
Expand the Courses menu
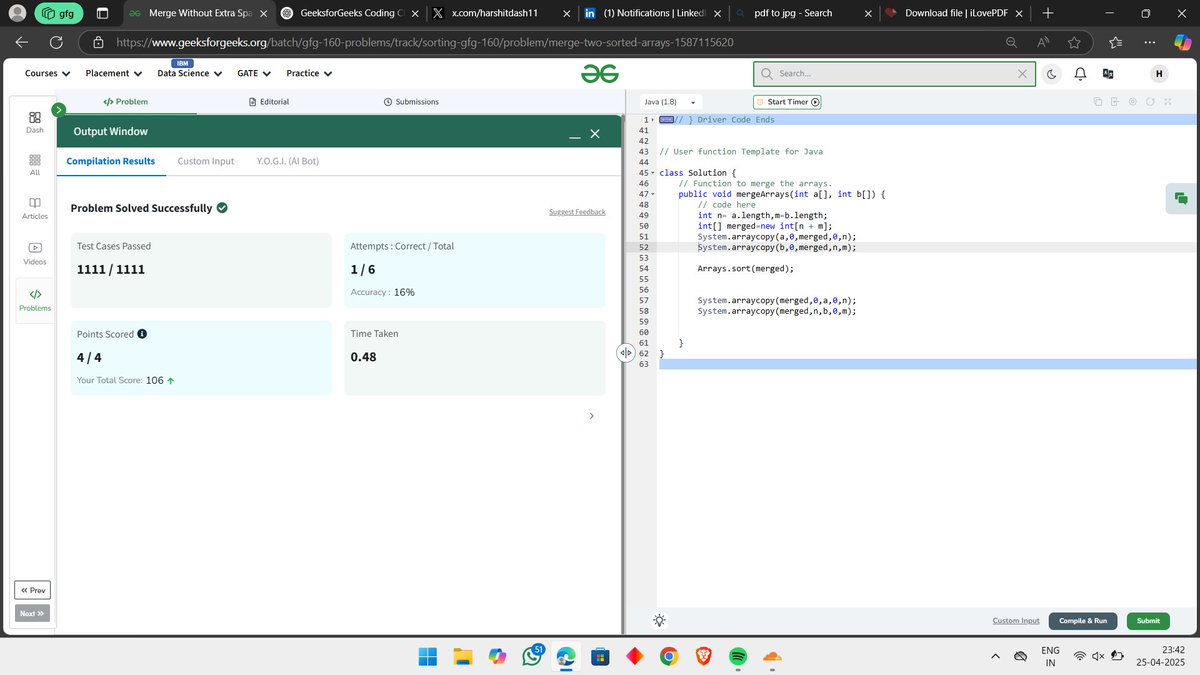pos(47,73)
